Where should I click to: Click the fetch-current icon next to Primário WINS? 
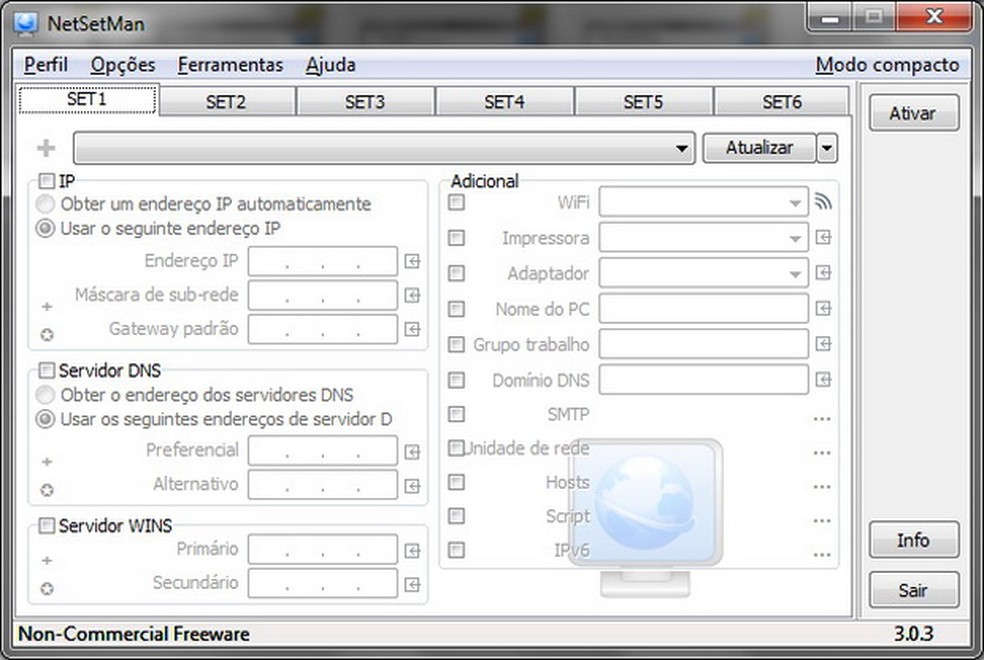pyautogui.click(x=412, y=551)
